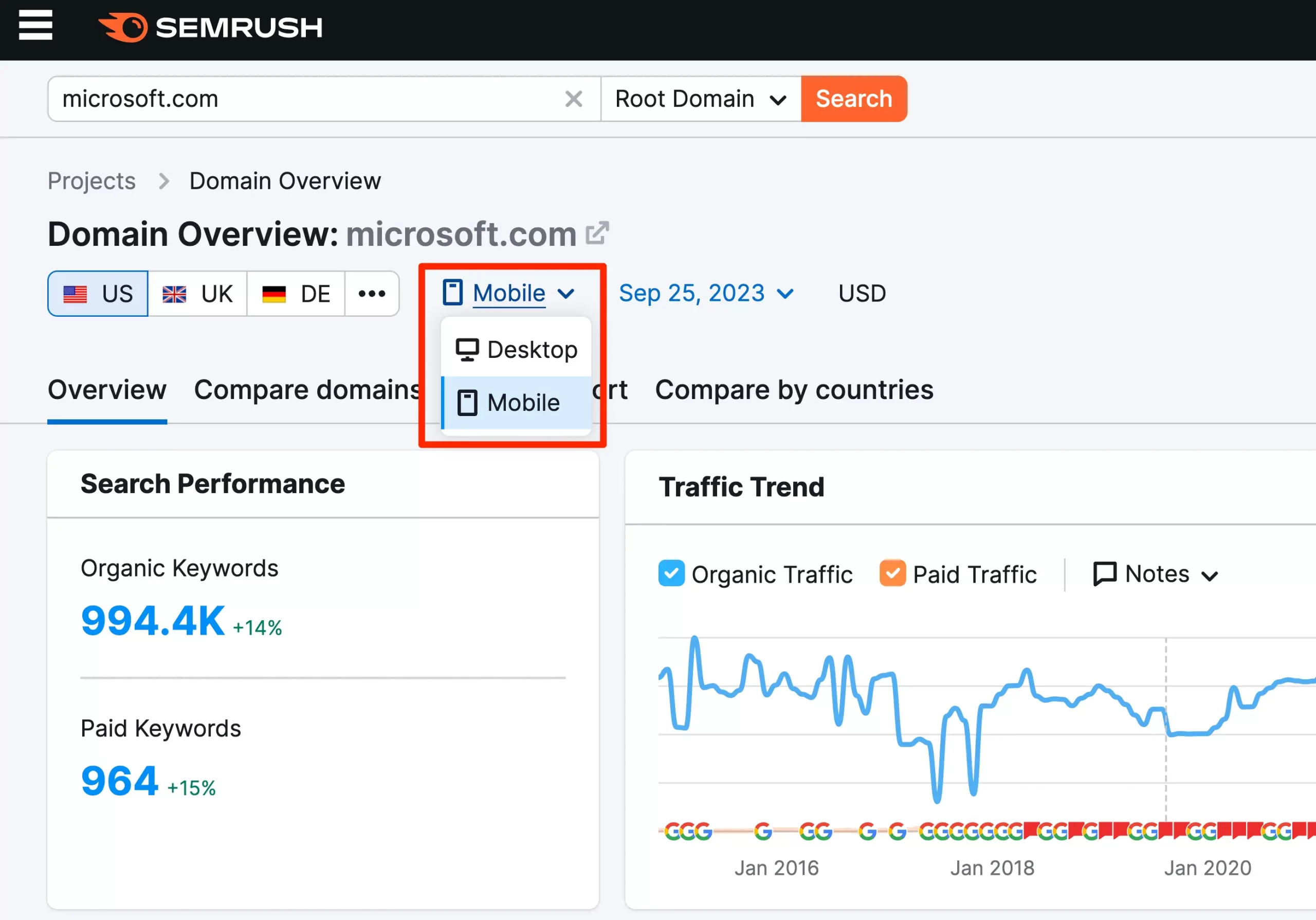Open the Root Domain dropdown
The height and width of the screenshot is (920, 1316).
point(700,99)
